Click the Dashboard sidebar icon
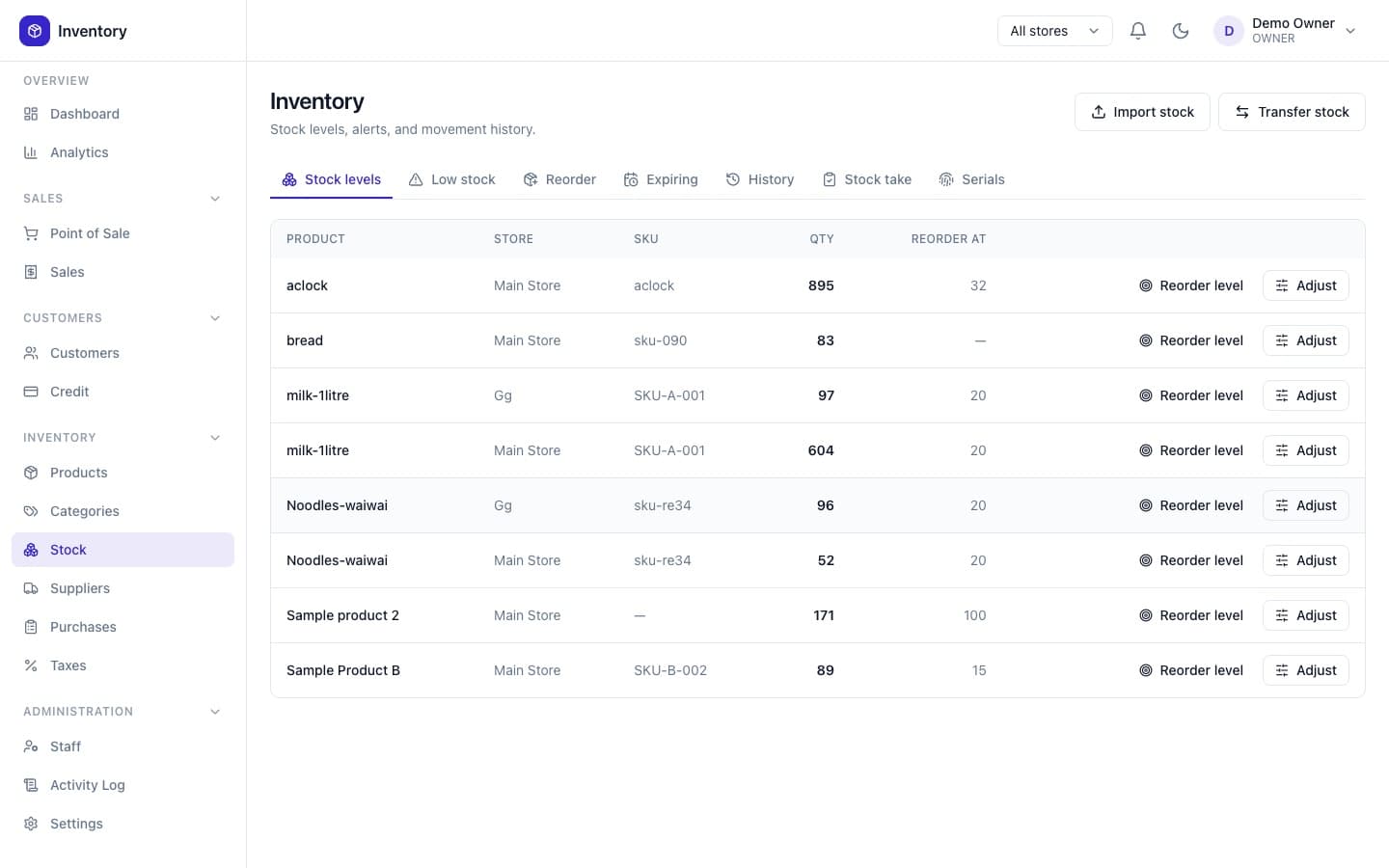Screen dimensions: 1389x868 [31, 114]
